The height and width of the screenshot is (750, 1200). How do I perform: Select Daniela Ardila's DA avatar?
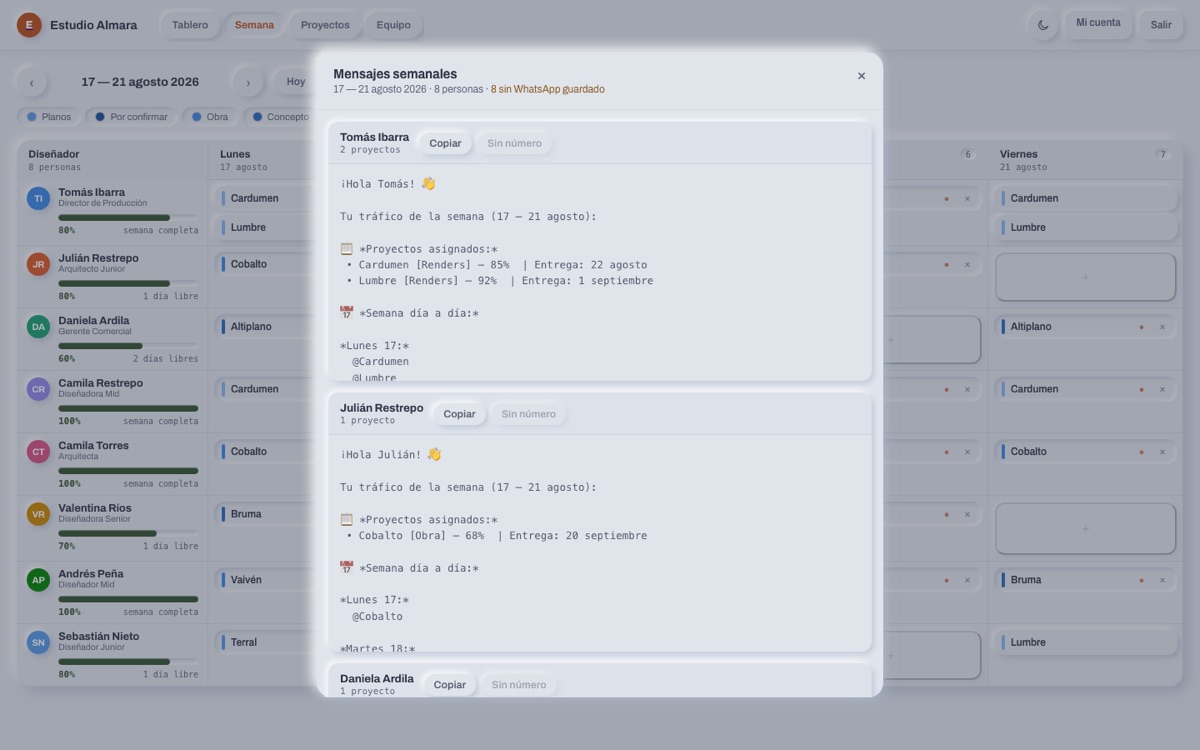click(x=38, y=326)
